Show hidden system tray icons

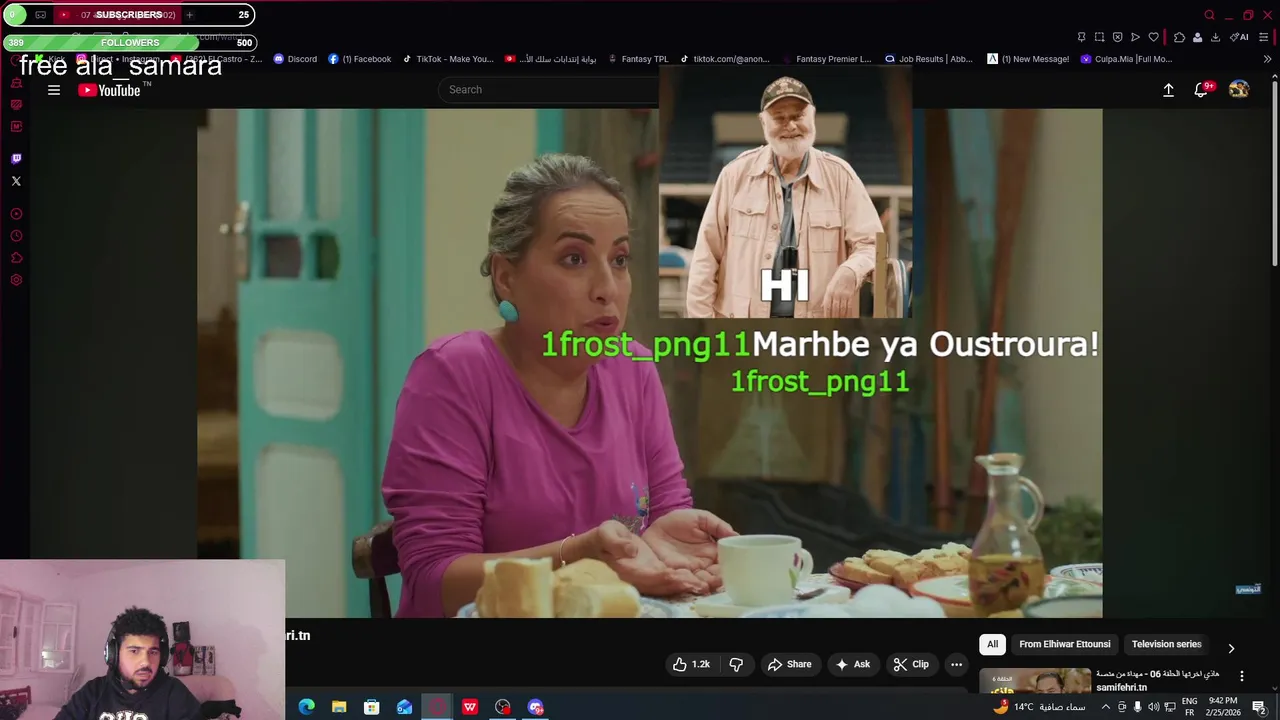[1105, 707]
